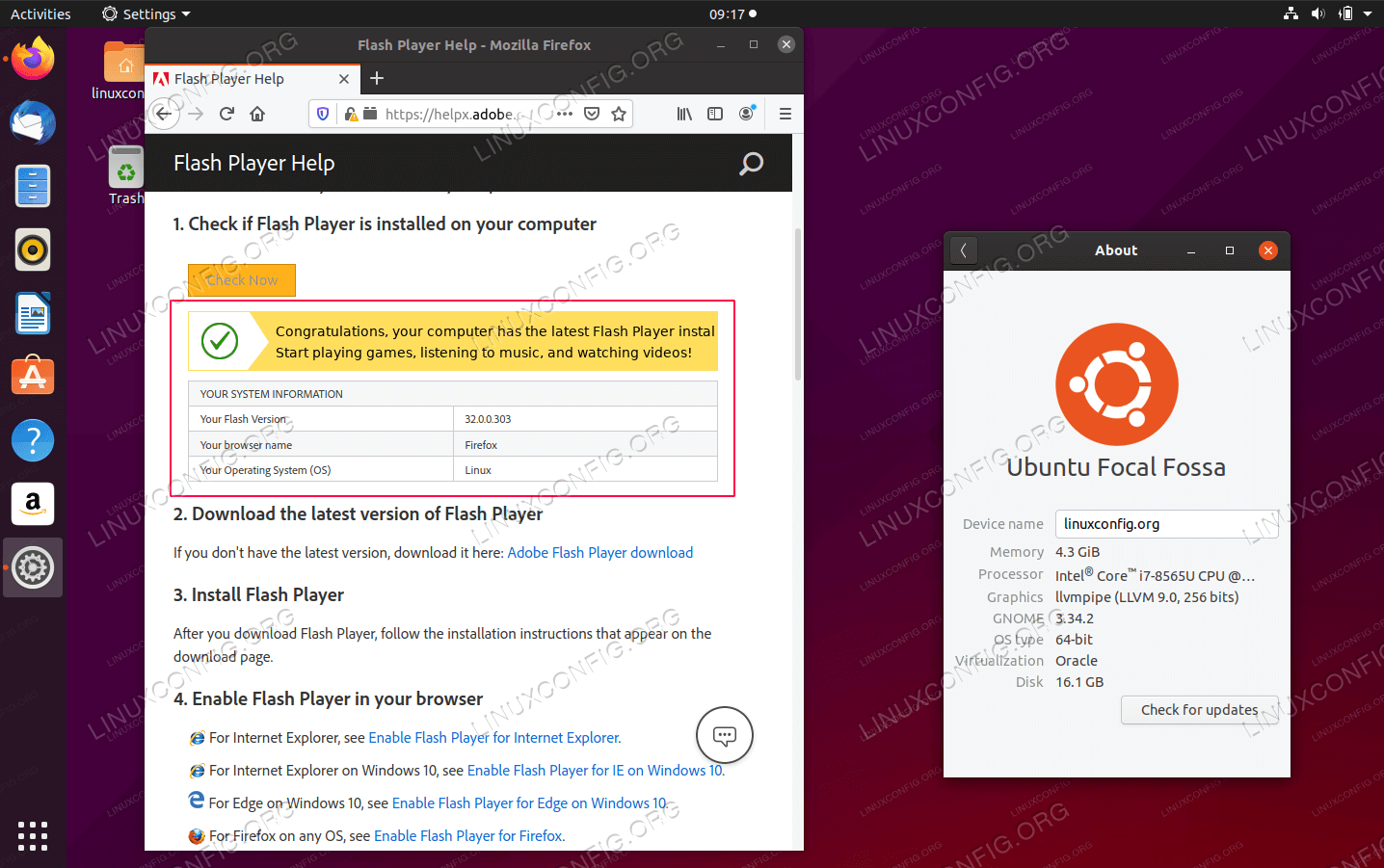Open the Trash desktop icon
Image resolution: width=1384 pixels, height=868 pixels.
(x=126, y=174)
